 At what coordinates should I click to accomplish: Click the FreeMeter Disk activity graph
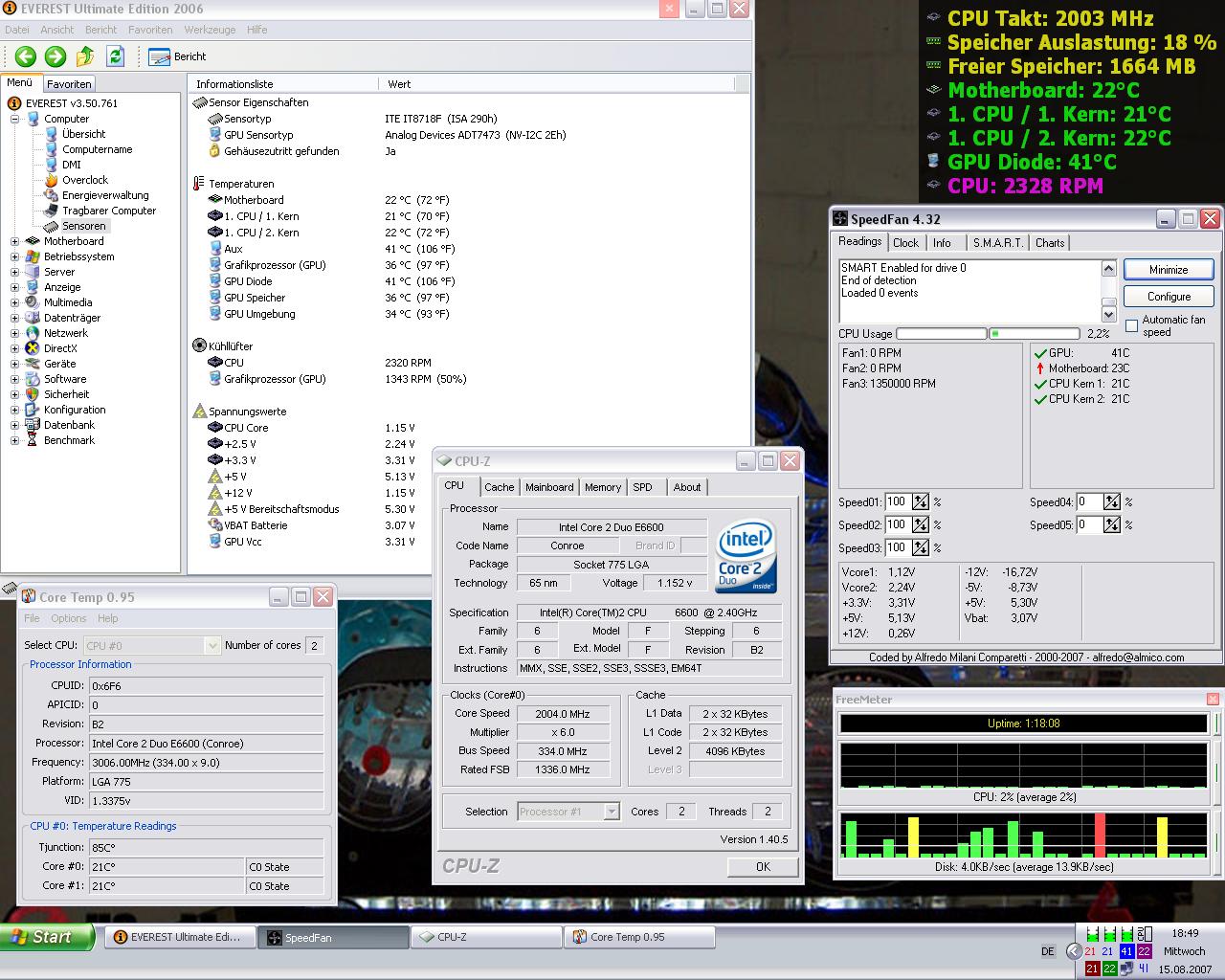(1023, 835)
